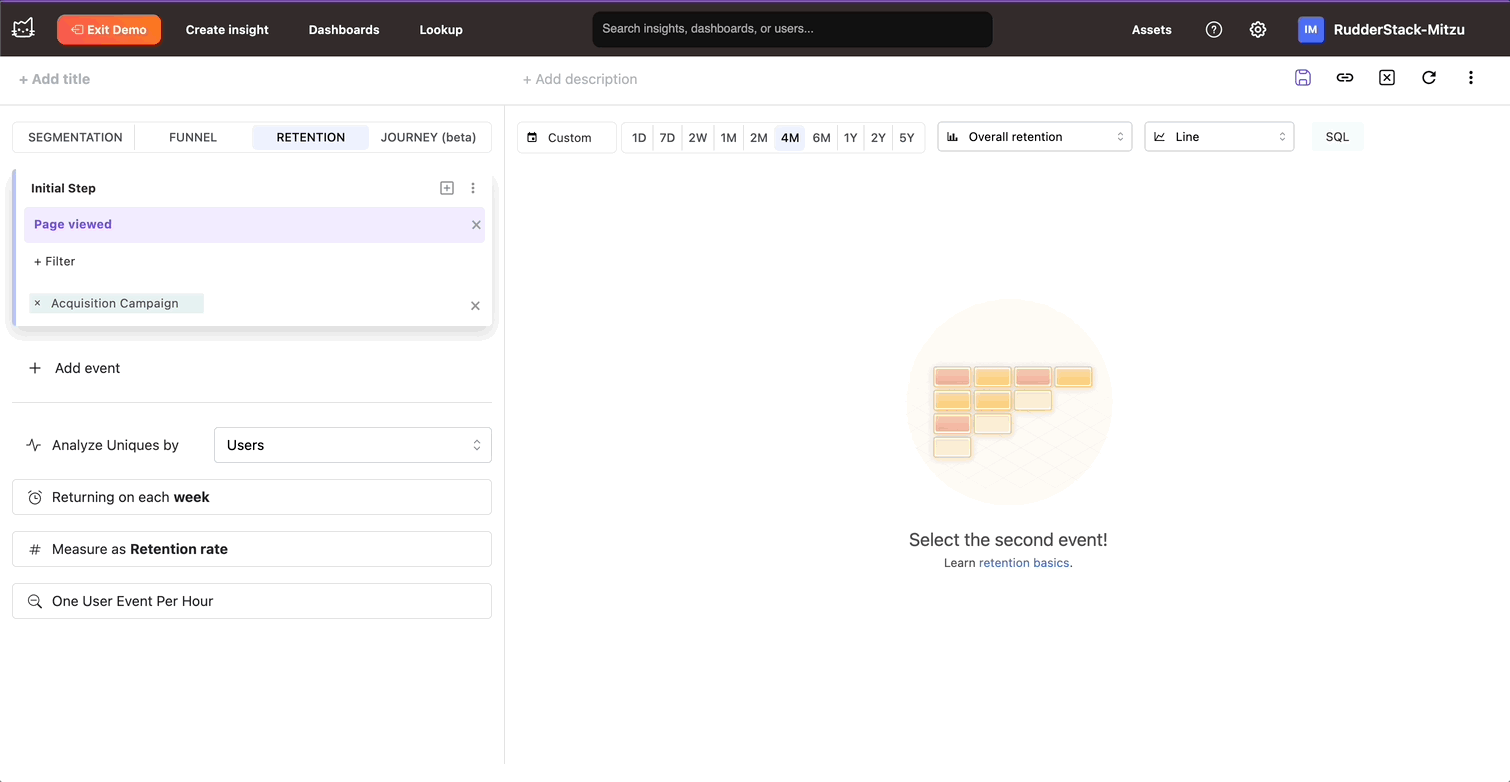Switch to the FUNNEL tab
The image size is (1510, 782).
(193, 137)
